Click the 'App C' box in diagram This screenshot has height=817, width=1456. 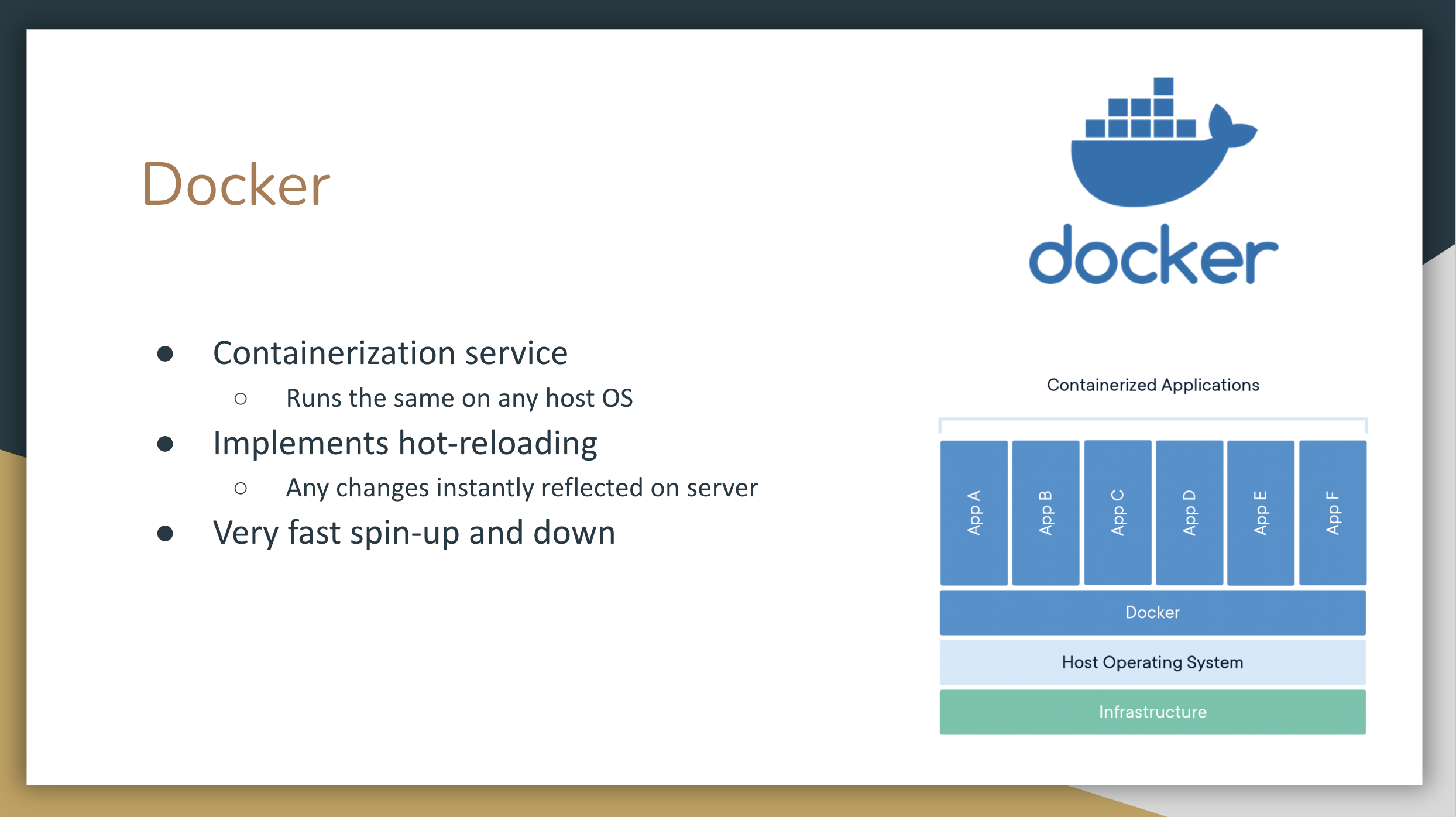click(x=1118, y=513)
